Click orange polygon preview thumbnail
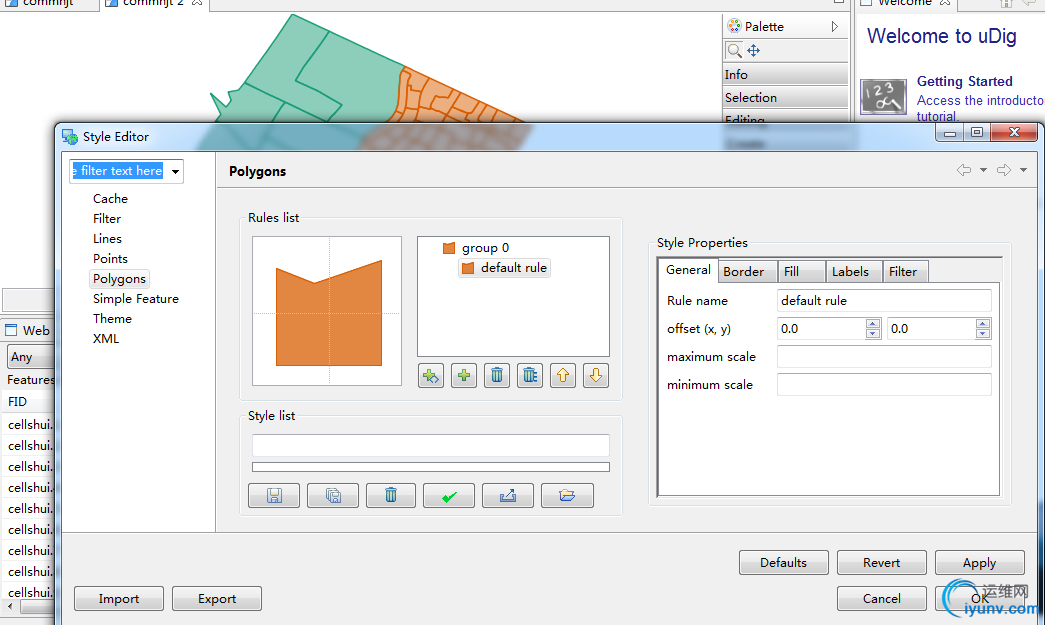 coord(327,311)
